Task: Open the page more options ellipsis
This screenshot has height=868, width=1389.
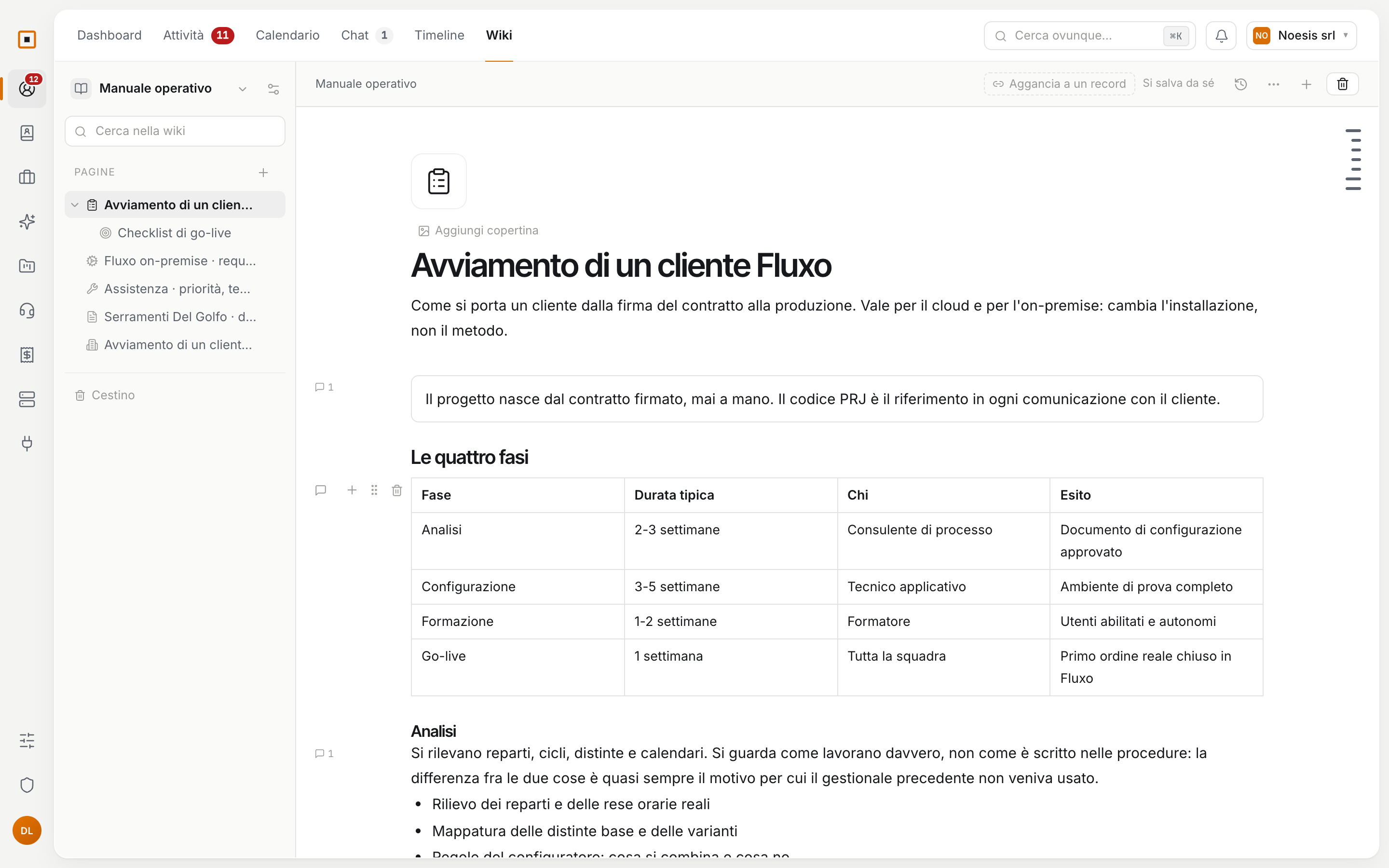Action: (1274, 84)
